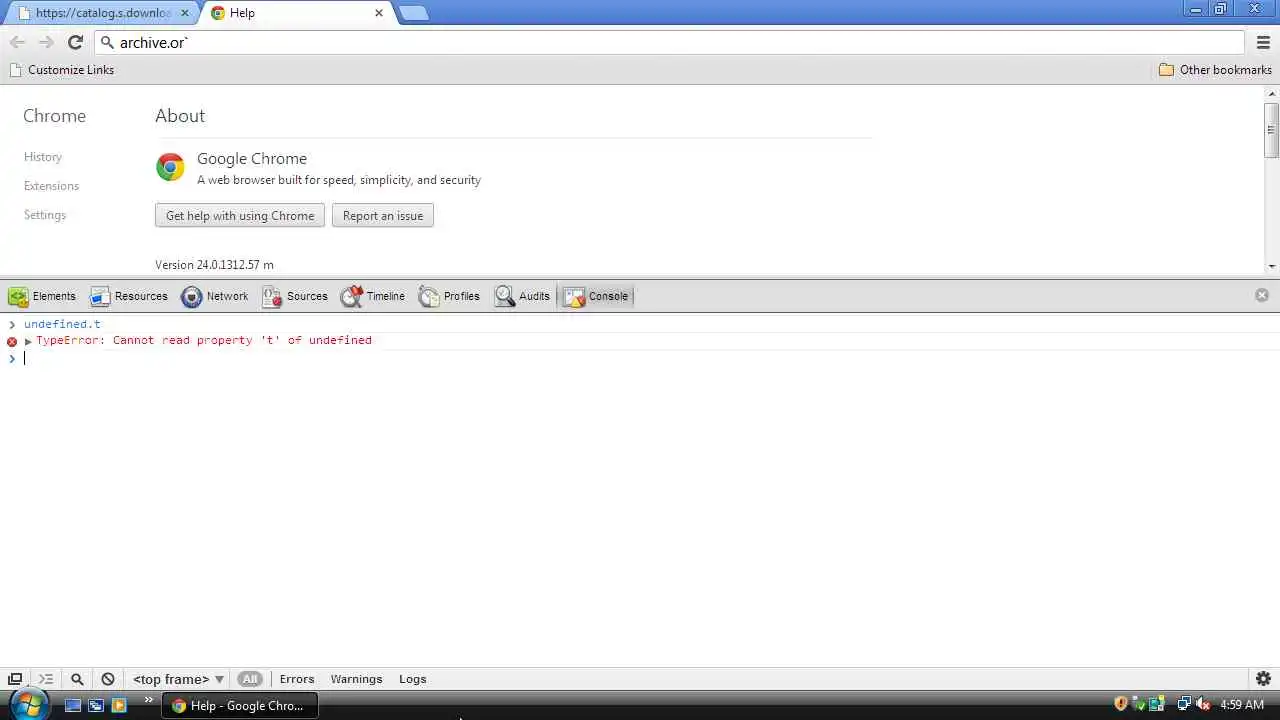1280x720 pixels.
Task: Open the Chrome main menu
Action: click(x=1263, y=43)
